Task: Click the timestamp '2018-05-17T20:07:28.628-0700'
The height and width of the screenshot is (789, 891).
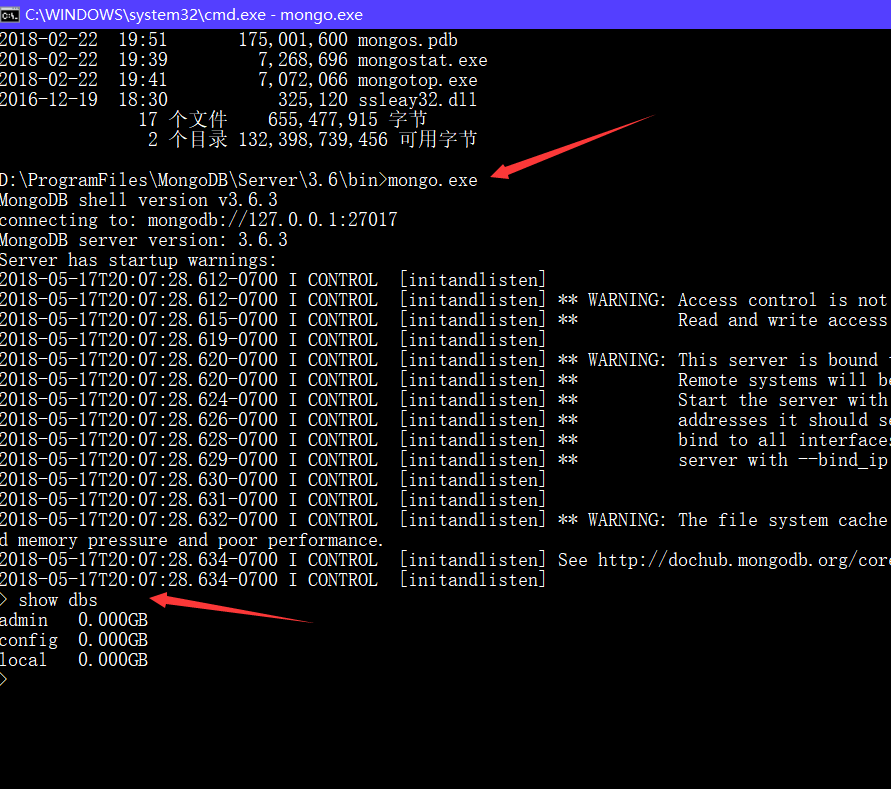Action: point(139,440)
